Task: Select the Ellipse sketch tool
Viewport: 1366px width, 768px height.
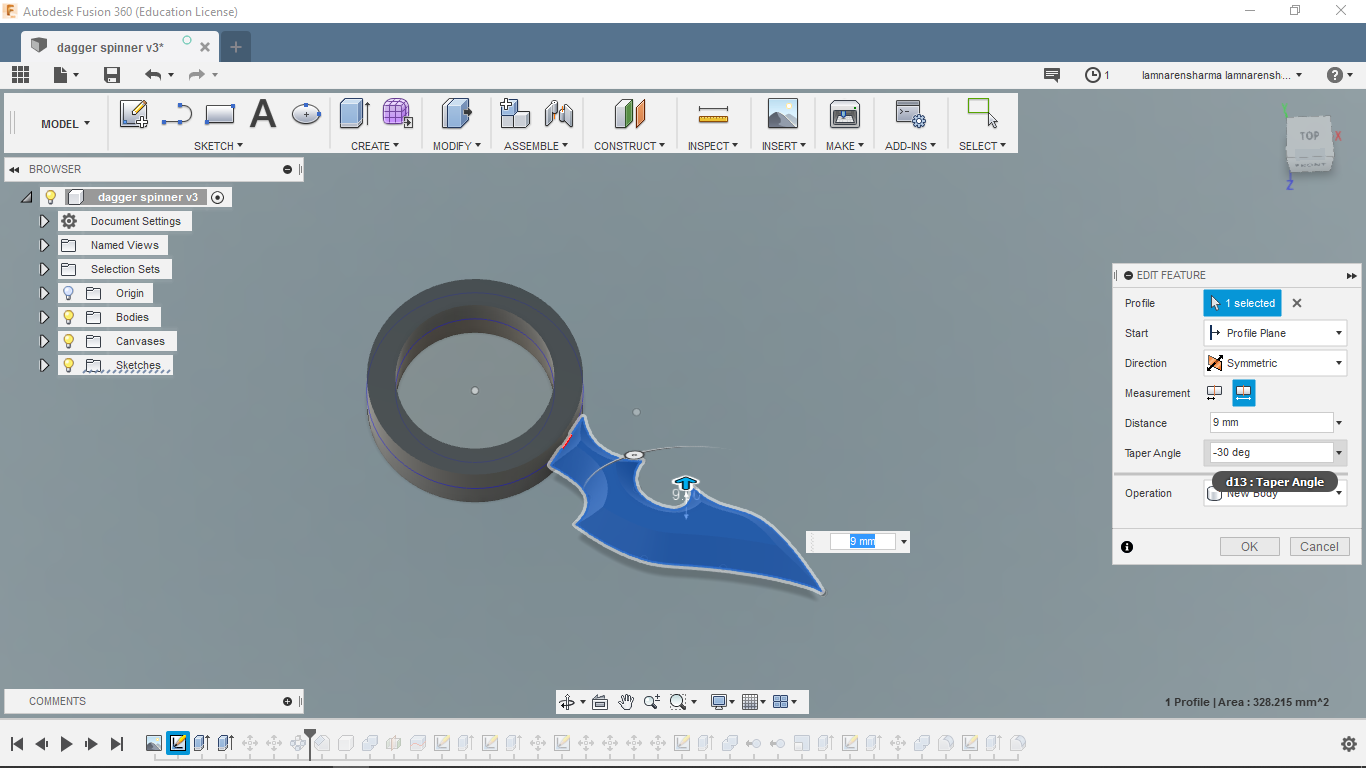Action: point(306,114)
